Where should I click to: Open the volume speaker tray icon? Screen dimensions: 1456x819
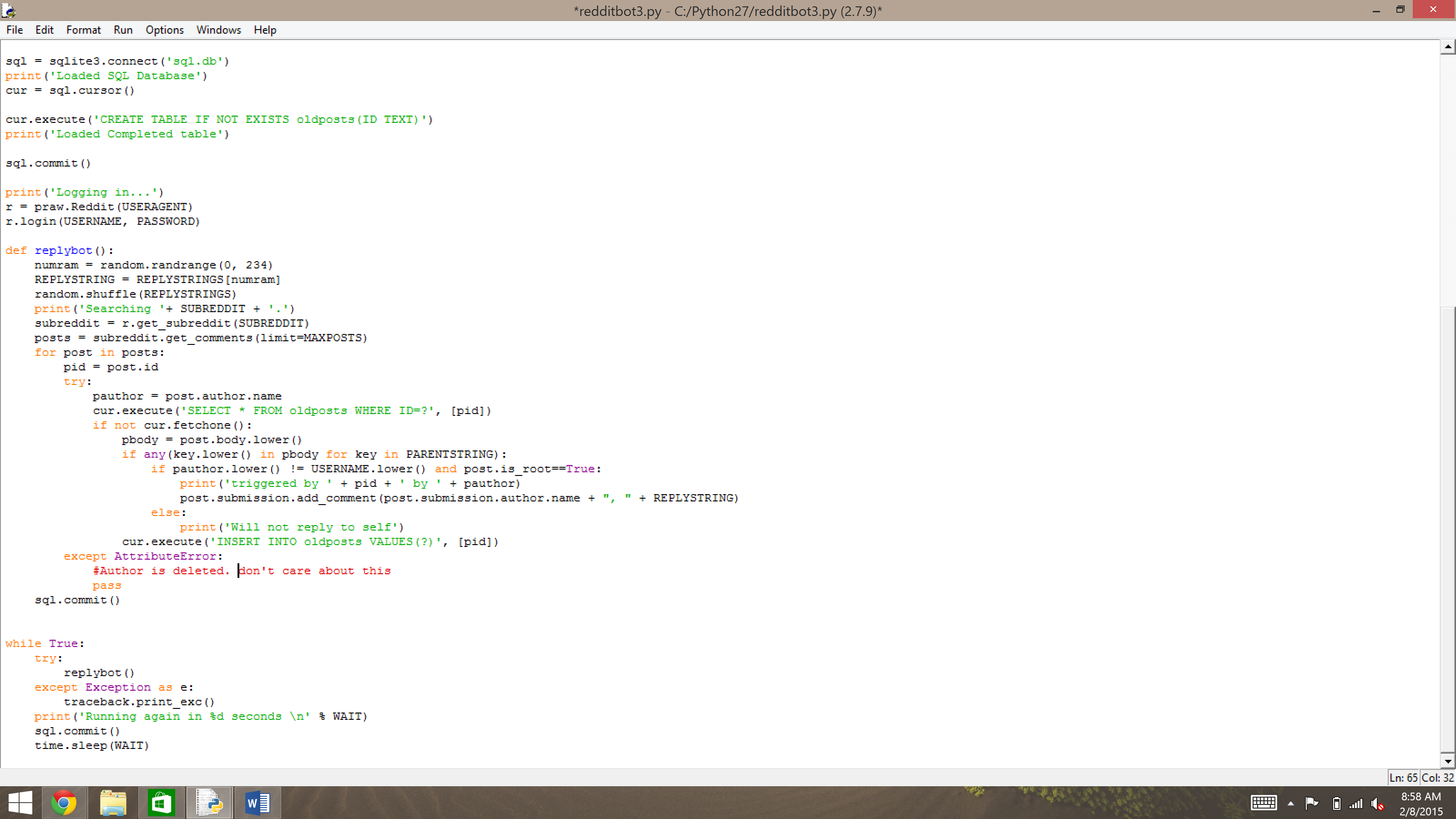(x=1377, y=803)
